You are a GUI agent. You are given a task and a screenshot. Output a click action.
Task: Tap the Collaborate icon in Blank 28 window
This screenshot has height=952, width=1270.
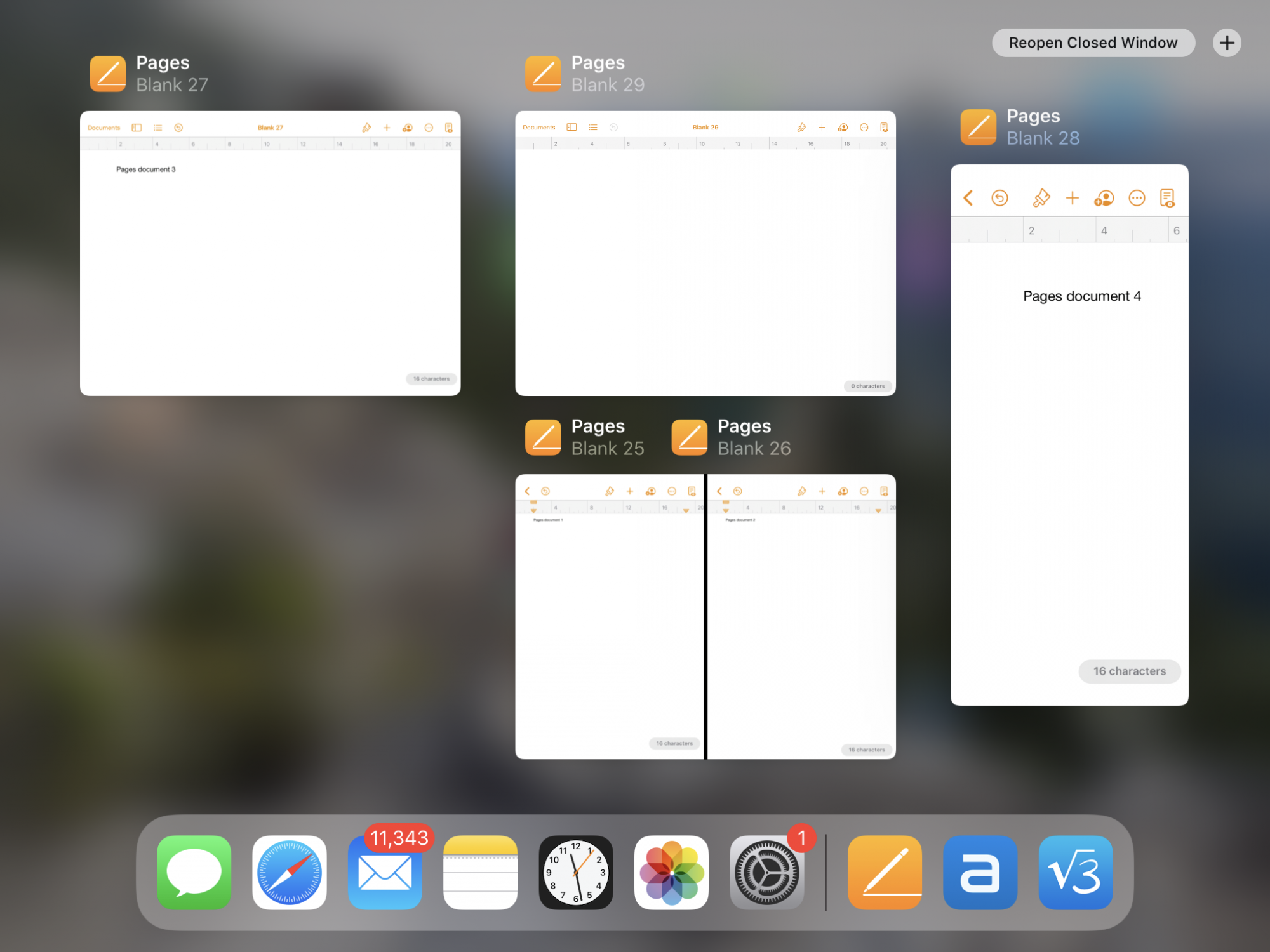(x=1104, y=198)
